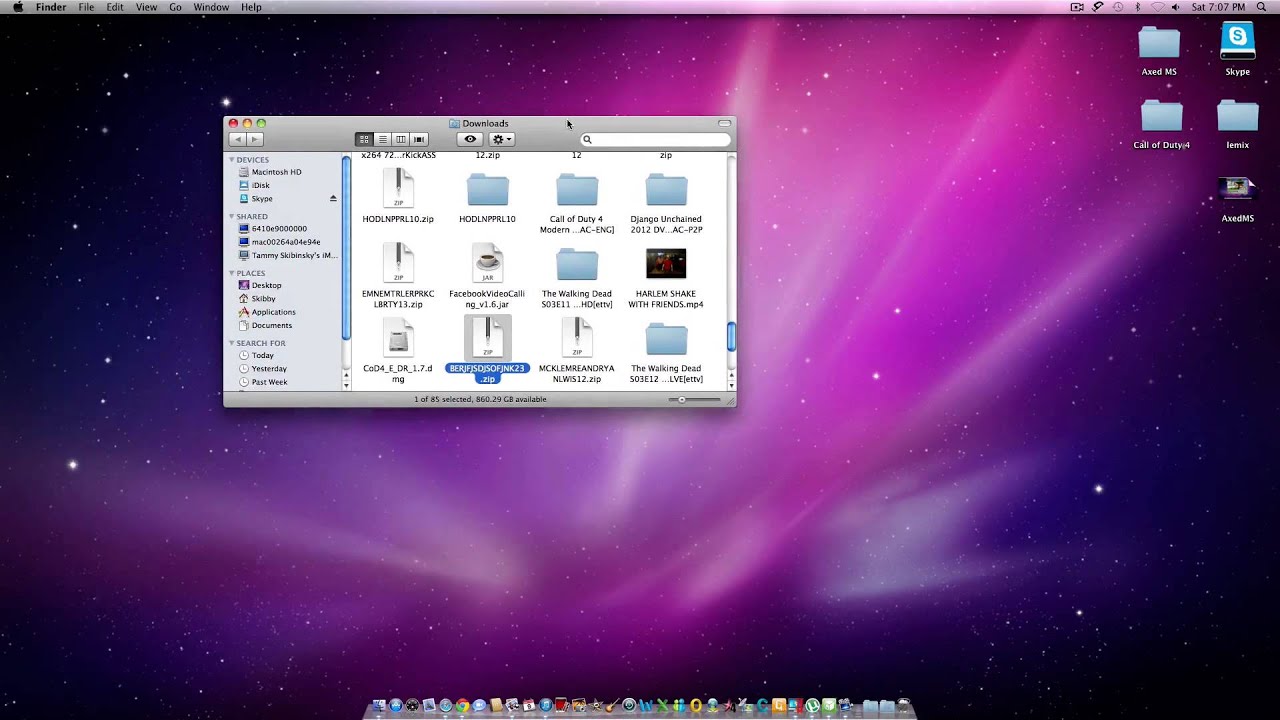Image resolution: width=1280 pixels, height=720 pixels.
Task: Click the Bluetooth icon in menu bar
Action: click(x=1138, y=7)
